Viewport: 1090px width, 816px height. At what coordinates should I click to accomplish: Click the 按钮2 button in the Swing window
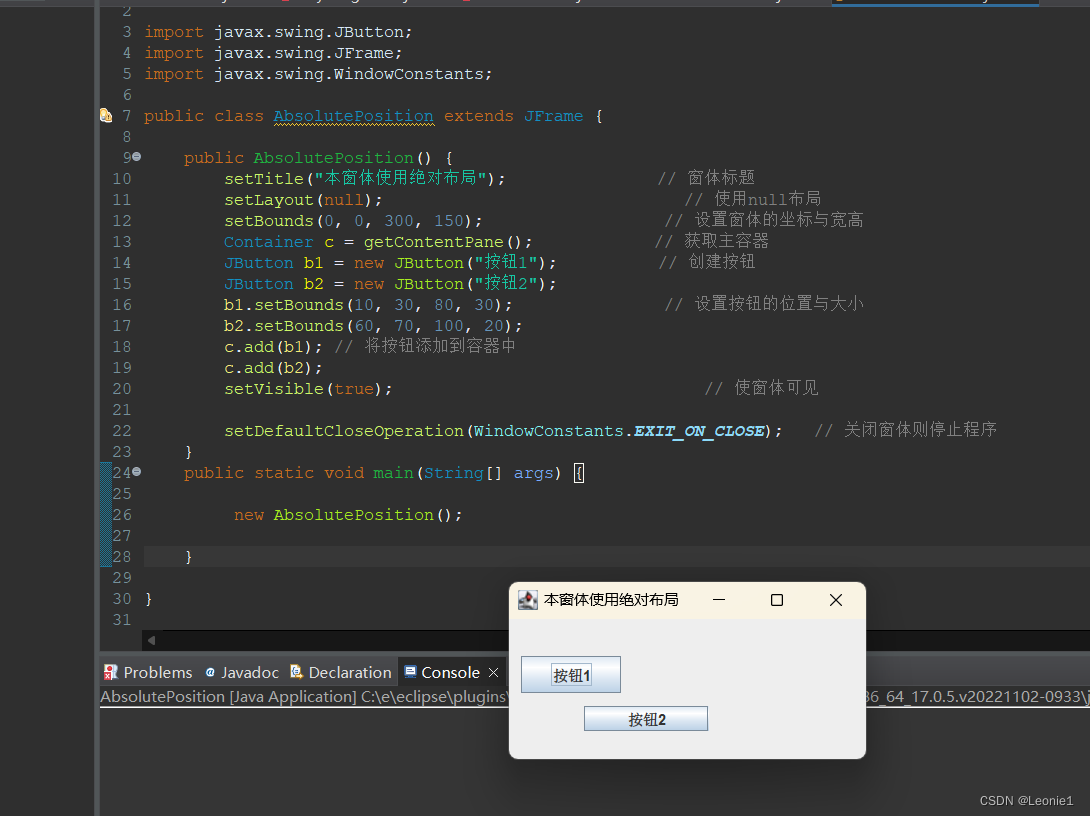click(645, 718)
